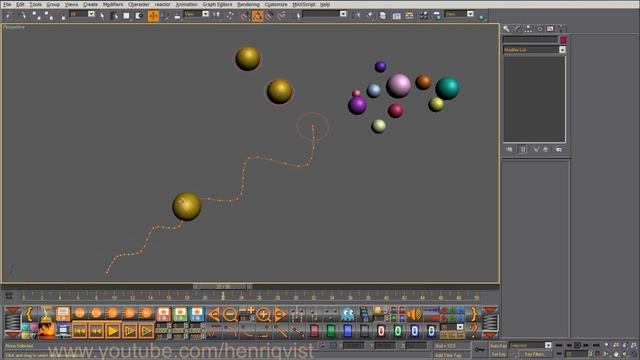Open the Material Editor
640x360 pixels.
coord(424,16)
